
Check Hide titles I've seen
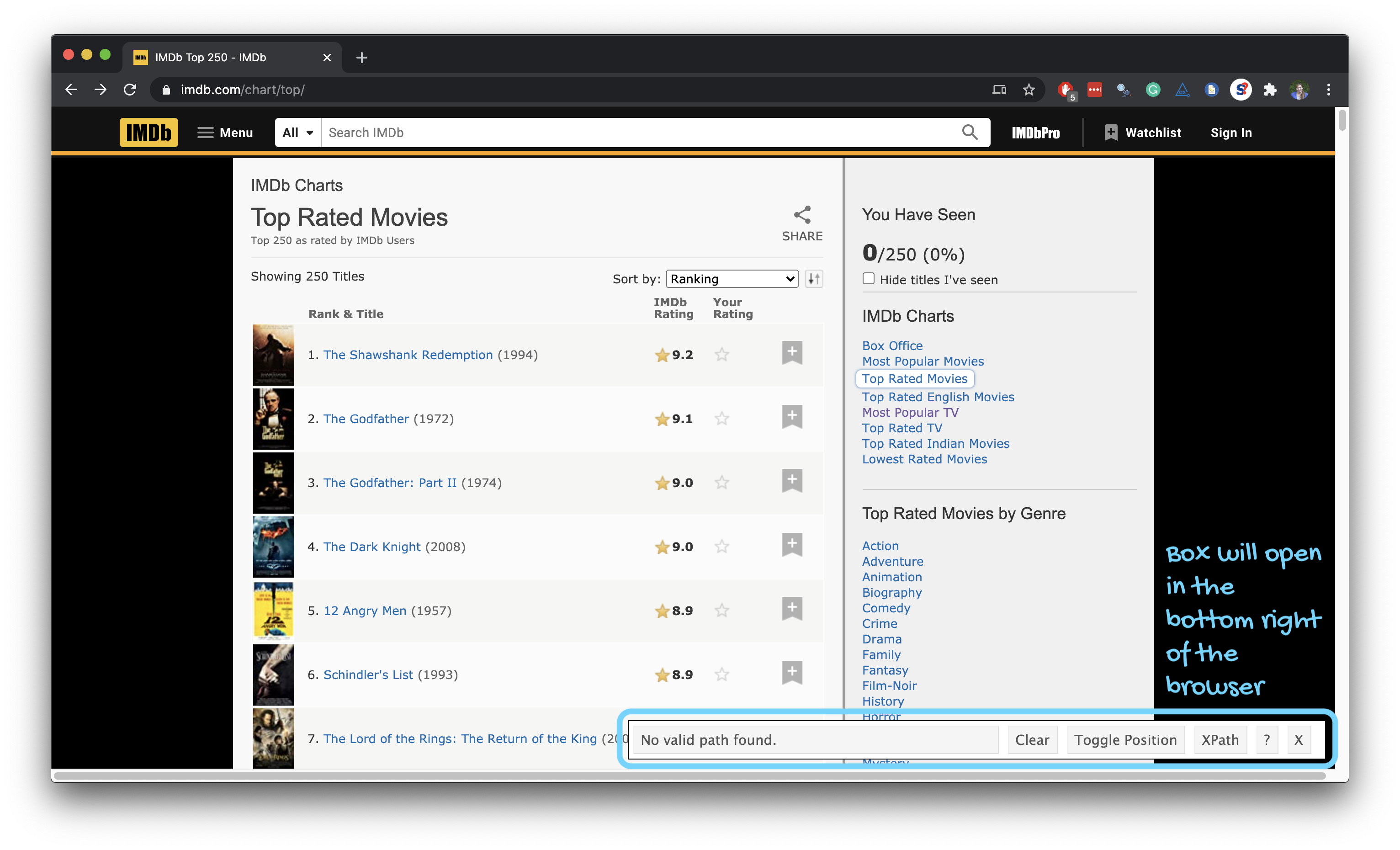coord(868,278)
